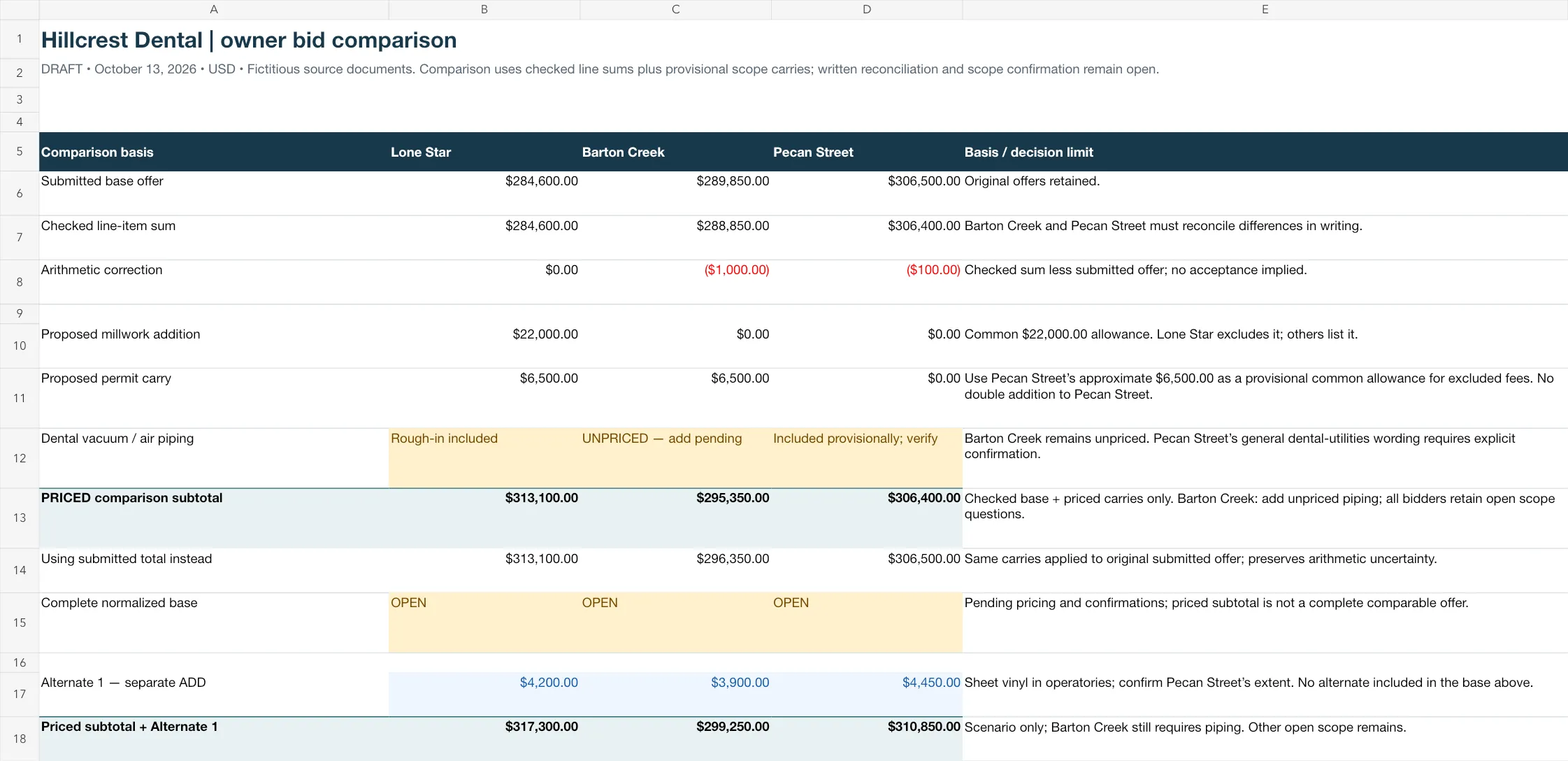Click the 'Complete normalized base' label

point(119,603)
